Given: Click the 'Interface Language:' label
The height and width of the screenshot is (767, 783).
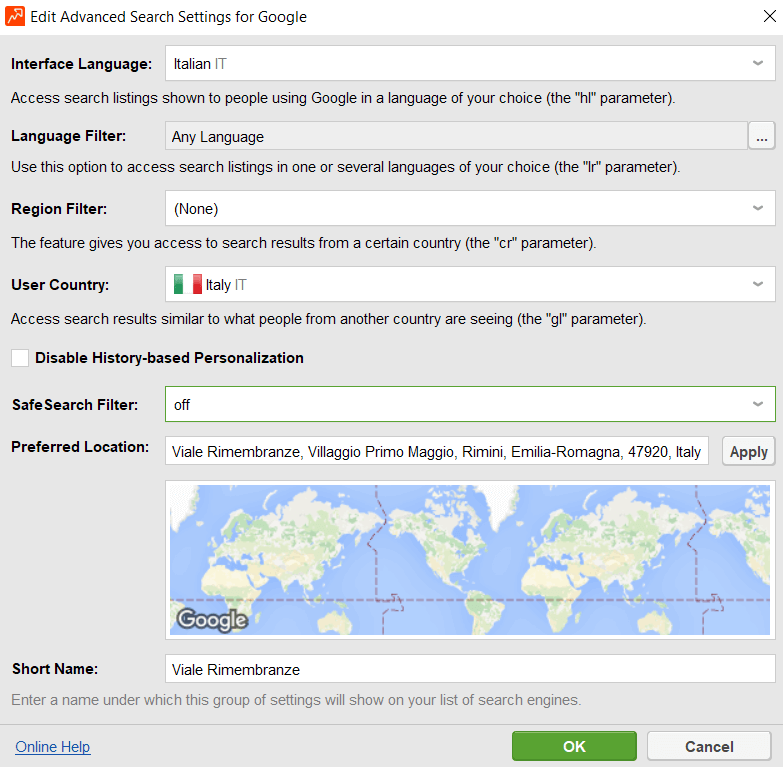Looking at the screenshot, I should click(x=81, y=64).
